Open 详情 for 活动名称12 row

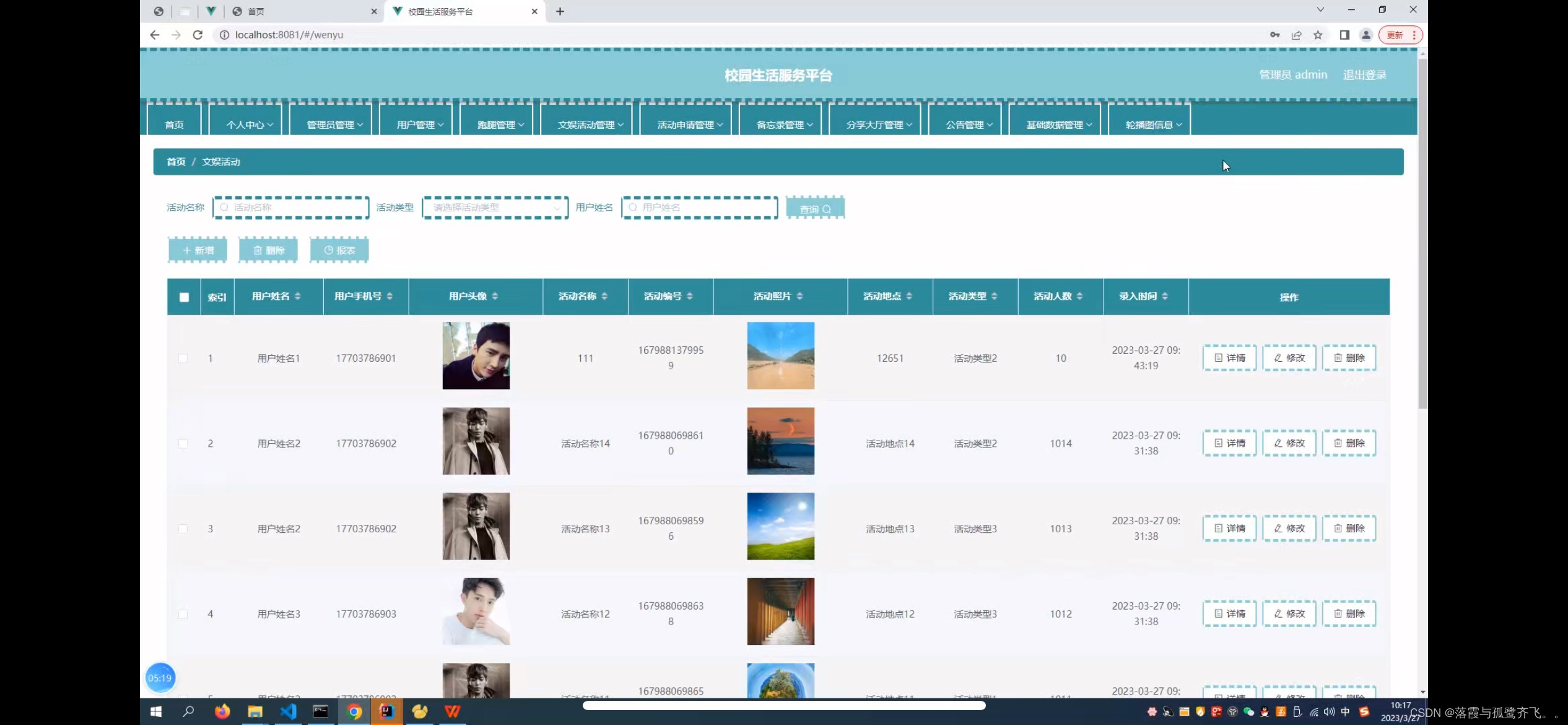click(x=1229, y=613)
